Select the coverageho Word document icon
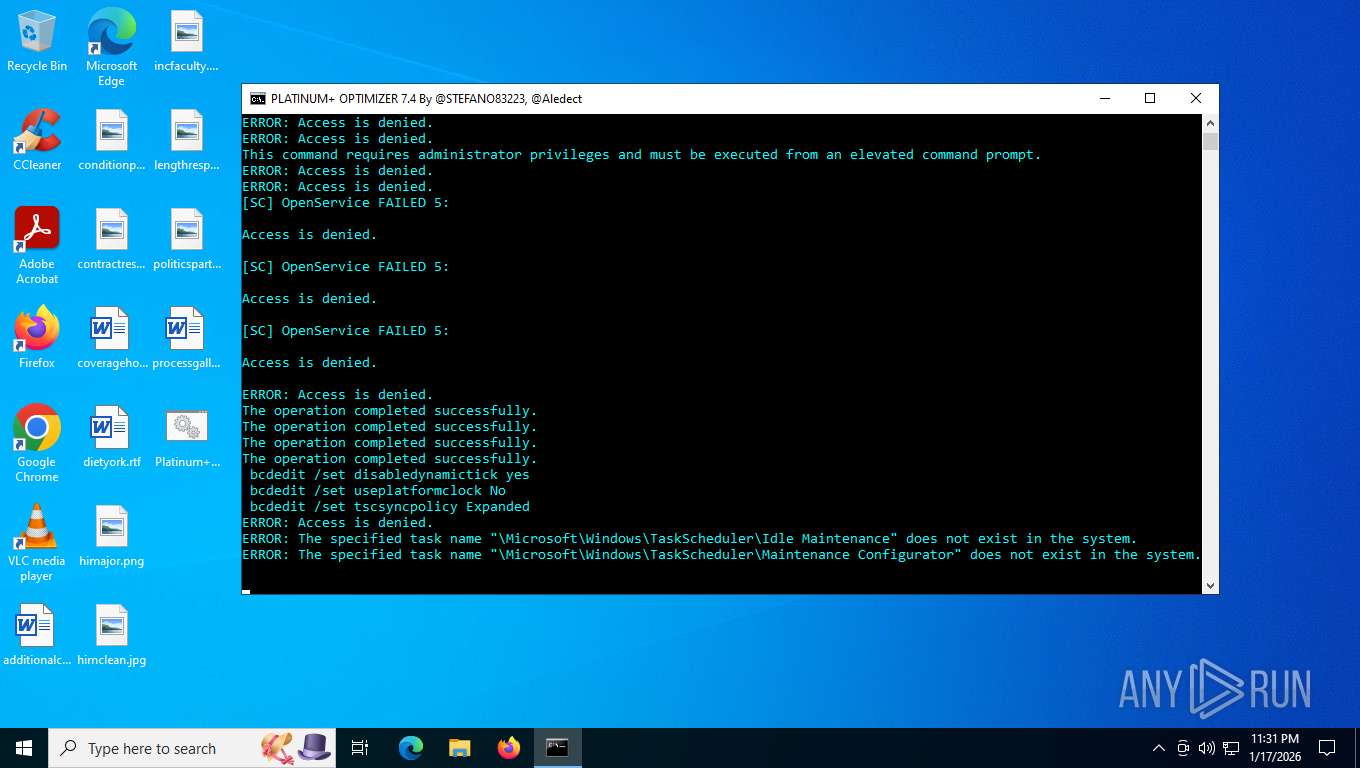Viewport: 1360px width, 768px height. [x=111, y=338]
